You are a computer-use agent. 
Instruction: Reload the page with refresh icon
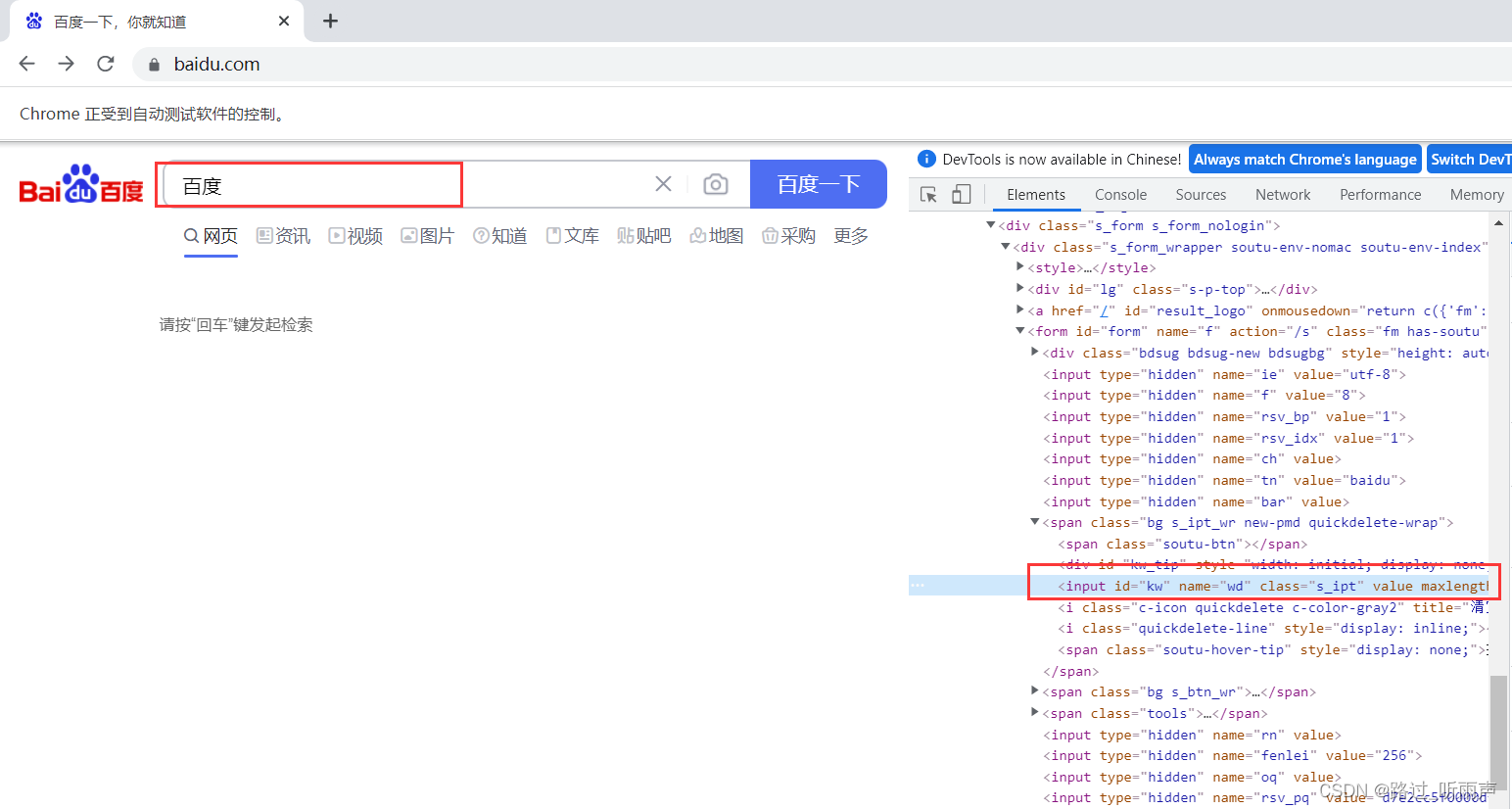click(106, 64)
